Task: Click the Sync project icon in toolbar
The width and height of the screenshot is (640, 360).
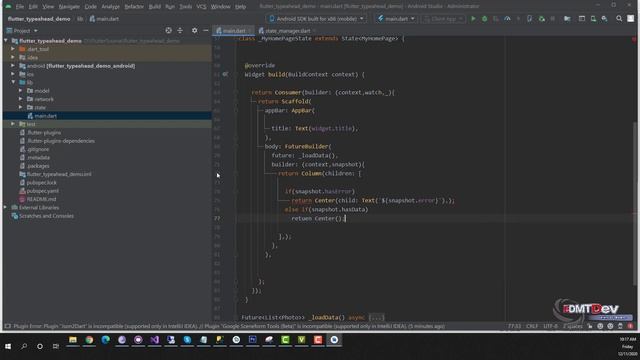Action: point(542,19)
